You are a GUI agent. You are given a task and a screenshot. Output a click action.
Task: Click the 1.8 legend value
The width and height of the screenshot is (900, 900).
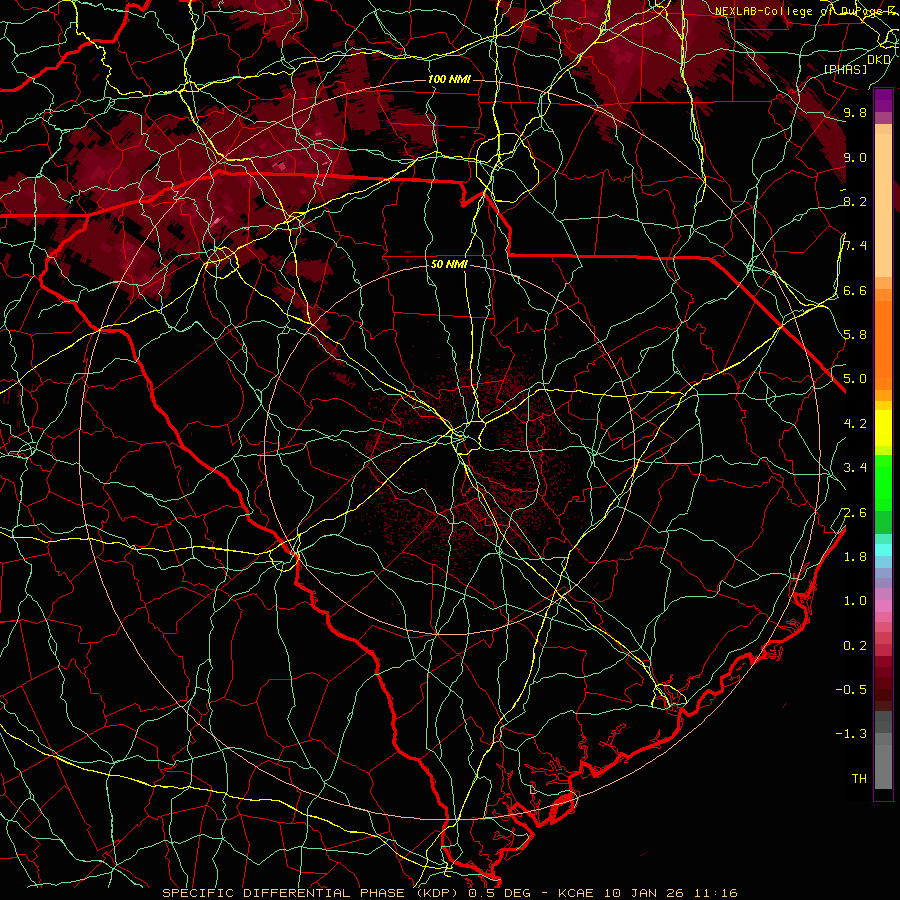pos(855,557)
